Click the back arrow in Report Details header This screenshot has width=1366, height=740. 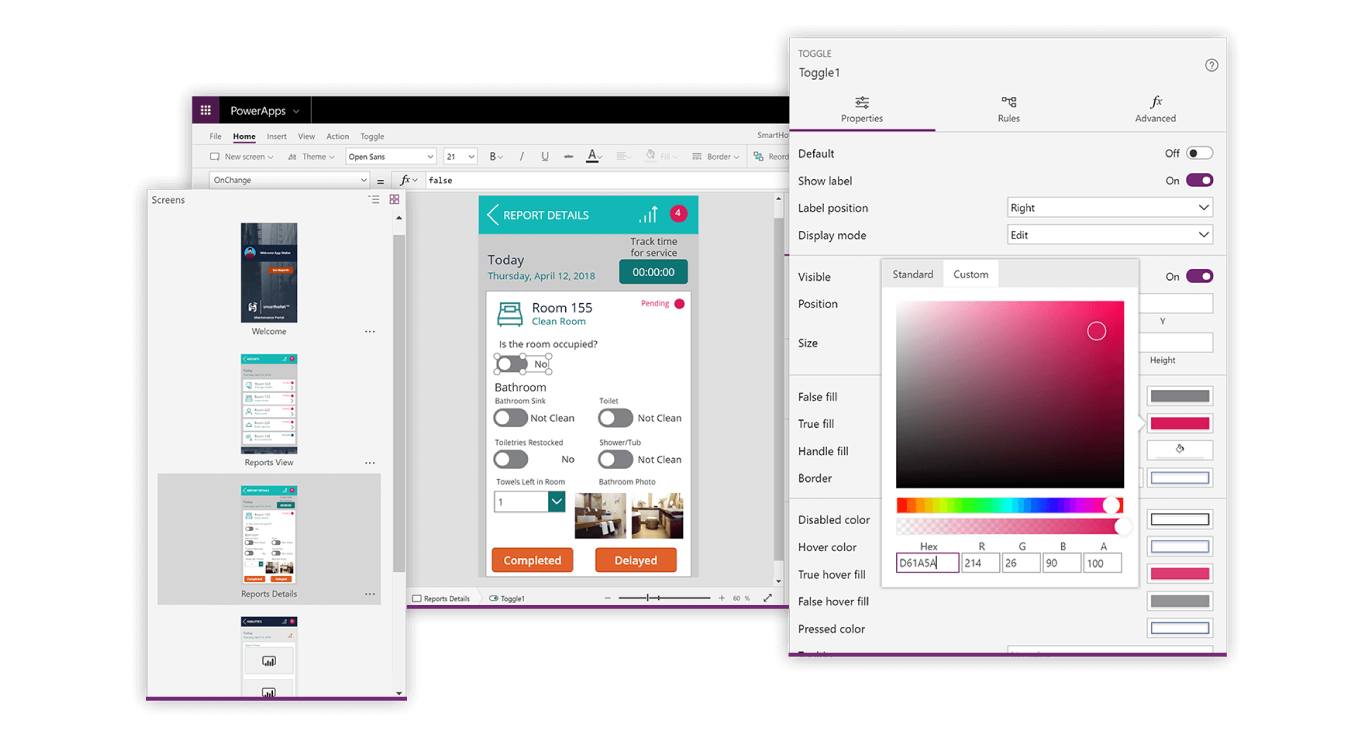[x=492, y=215]
